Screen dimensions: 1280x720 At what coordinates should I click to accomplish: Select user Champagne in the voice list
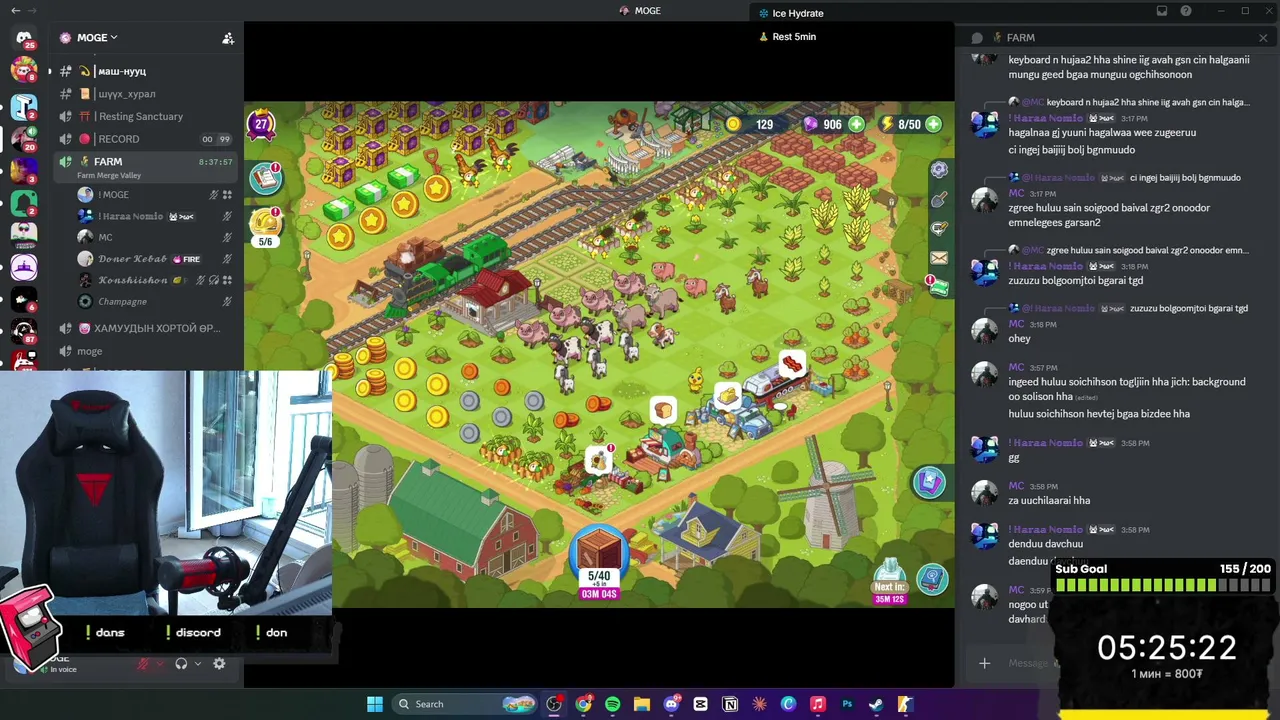click(x=154, y=302)
